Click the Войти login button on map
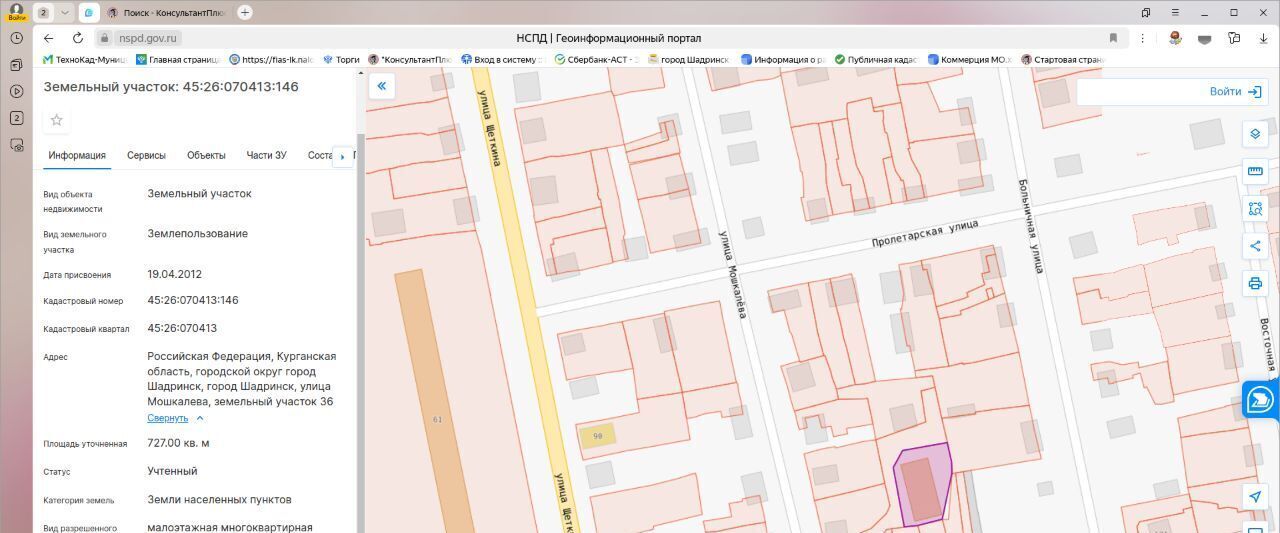 (x=1236, y=91)
